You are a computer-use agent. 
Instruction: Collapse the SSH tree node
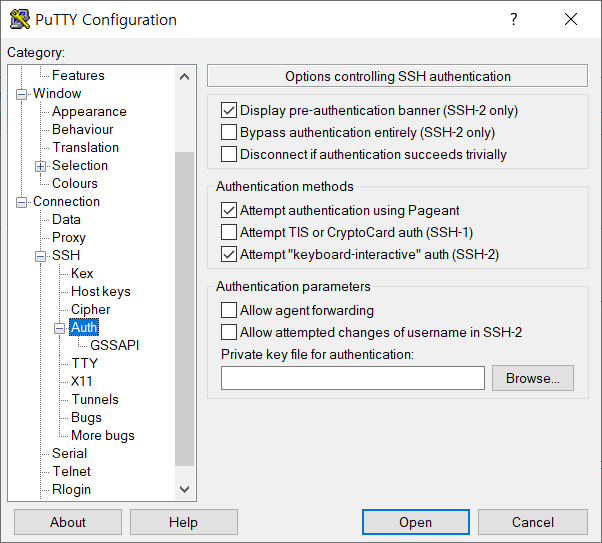40,256
